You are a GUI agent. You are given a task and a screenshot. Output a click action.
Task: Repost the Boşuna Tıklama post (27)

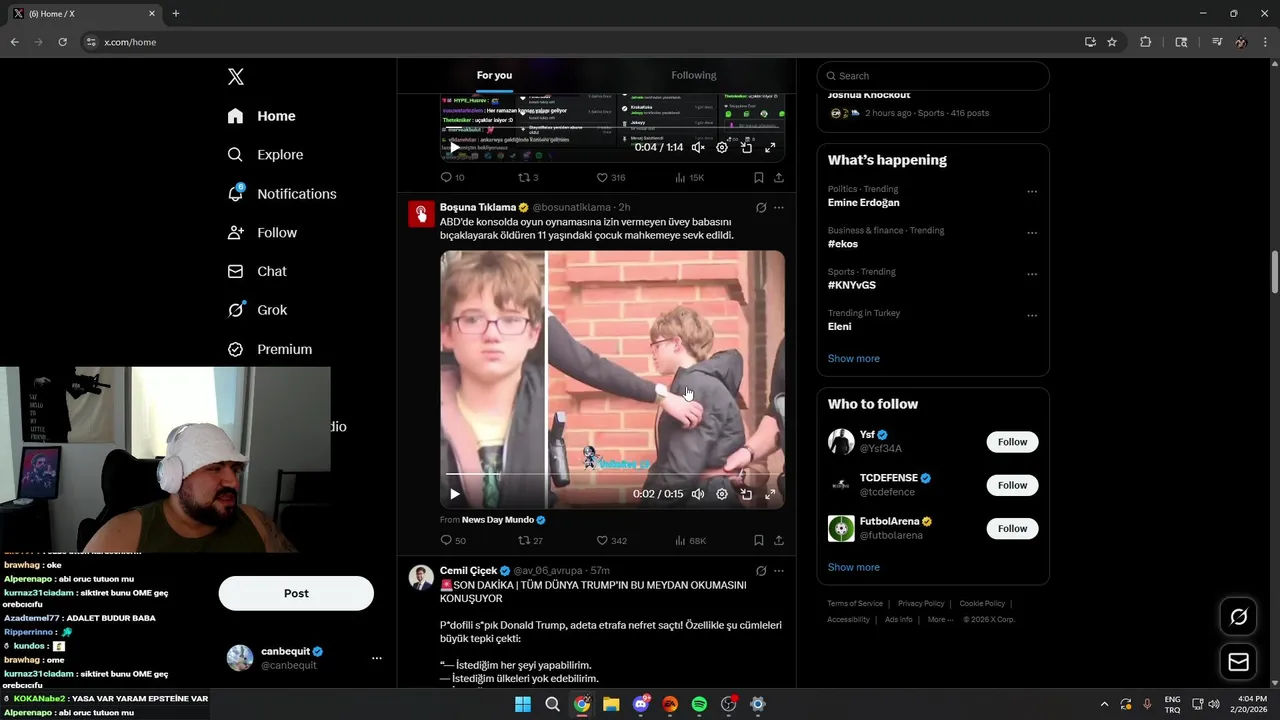pyautogui.click(x=530, y=541)
